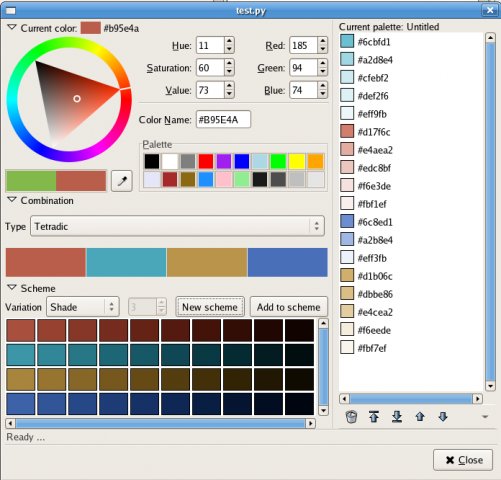The image size is (501, 480).
Task: Collapse the Current color section
Action: [12, 27]
